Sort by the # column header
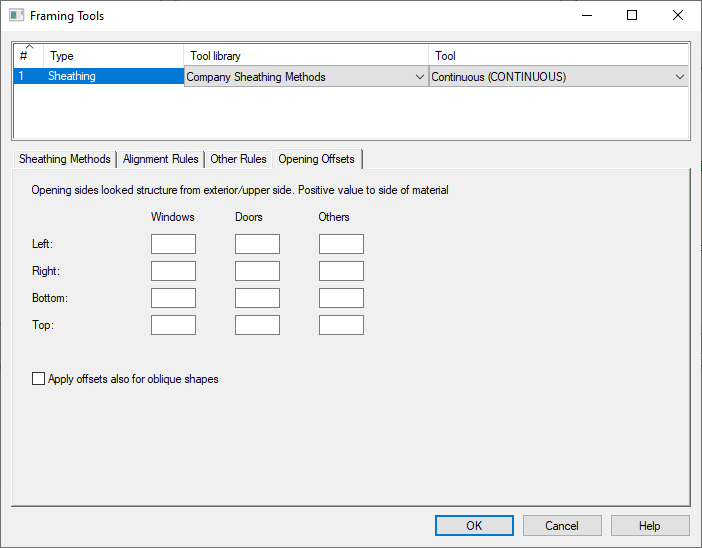The width and height of the screenshot is (702, 548). (x=25, y=55)
